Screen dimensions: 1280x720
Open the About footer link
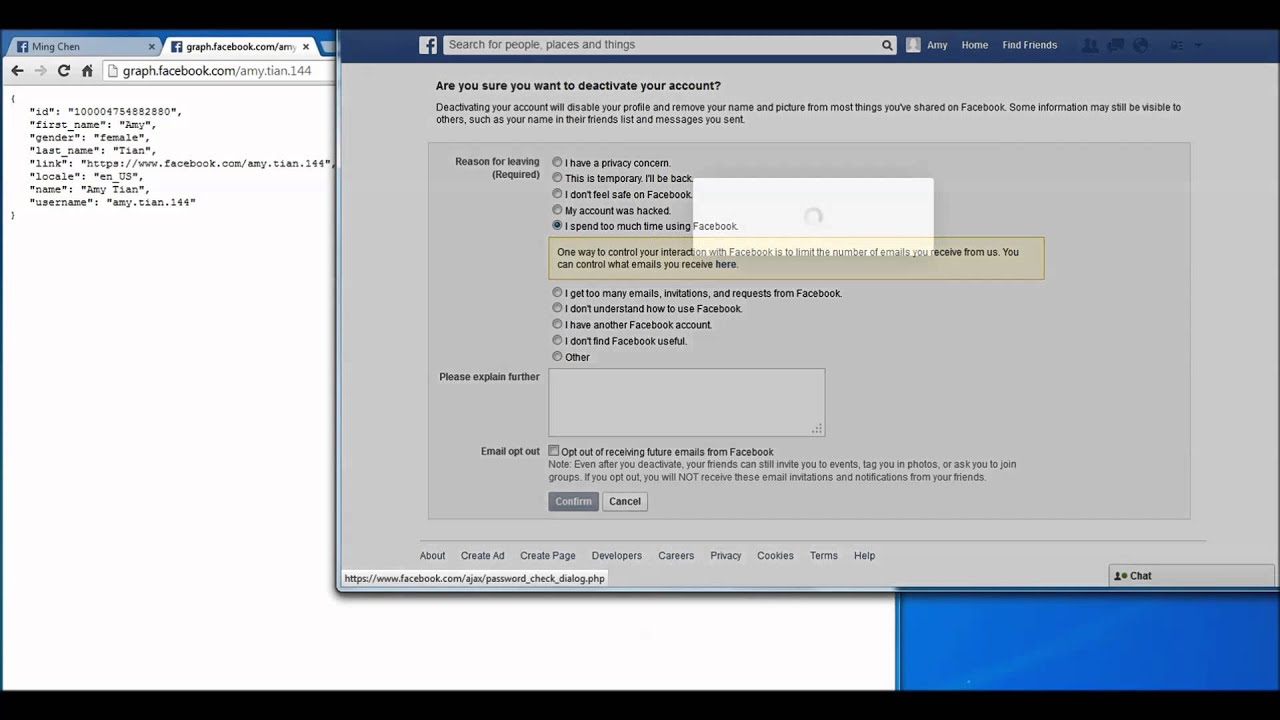[x=432, y=556]
